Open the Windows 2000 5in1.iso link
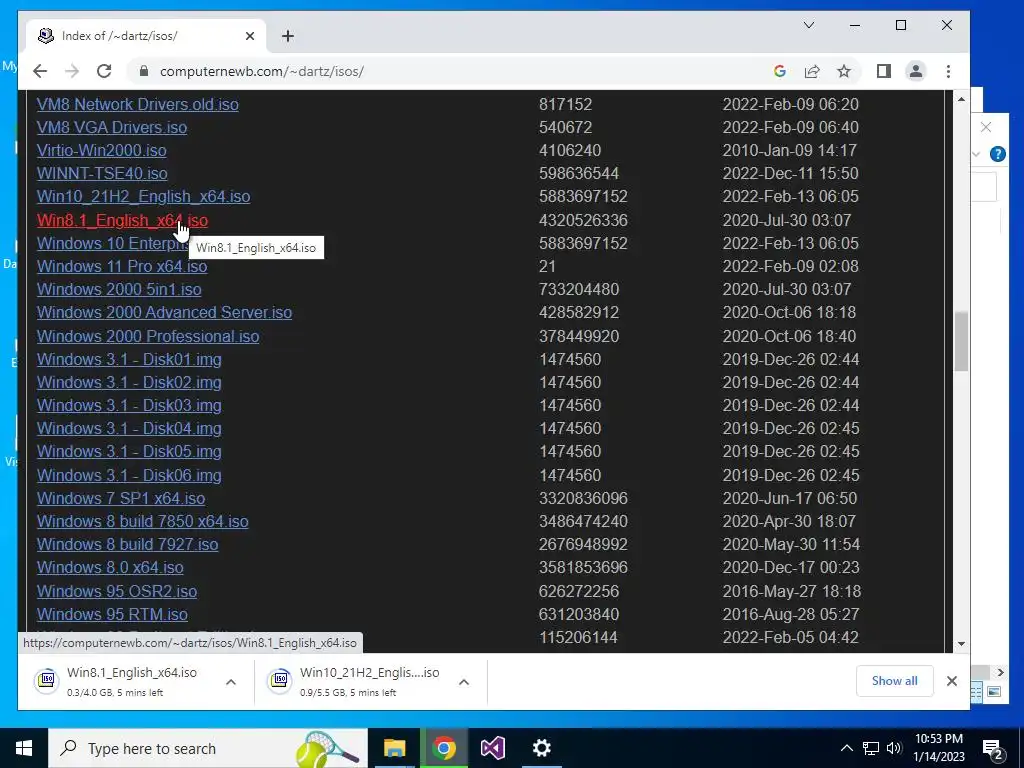Screen dimensions: 1024x768 click(119, 289)
